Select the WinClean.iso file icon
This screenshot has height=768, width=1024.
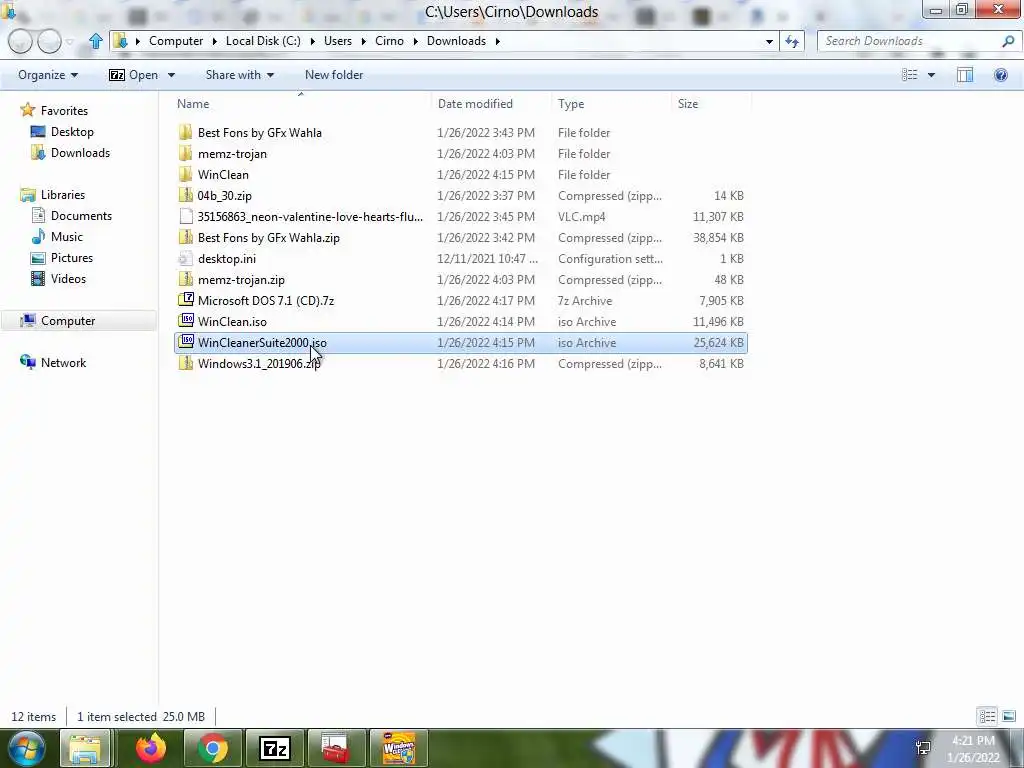tap(185, 321)
